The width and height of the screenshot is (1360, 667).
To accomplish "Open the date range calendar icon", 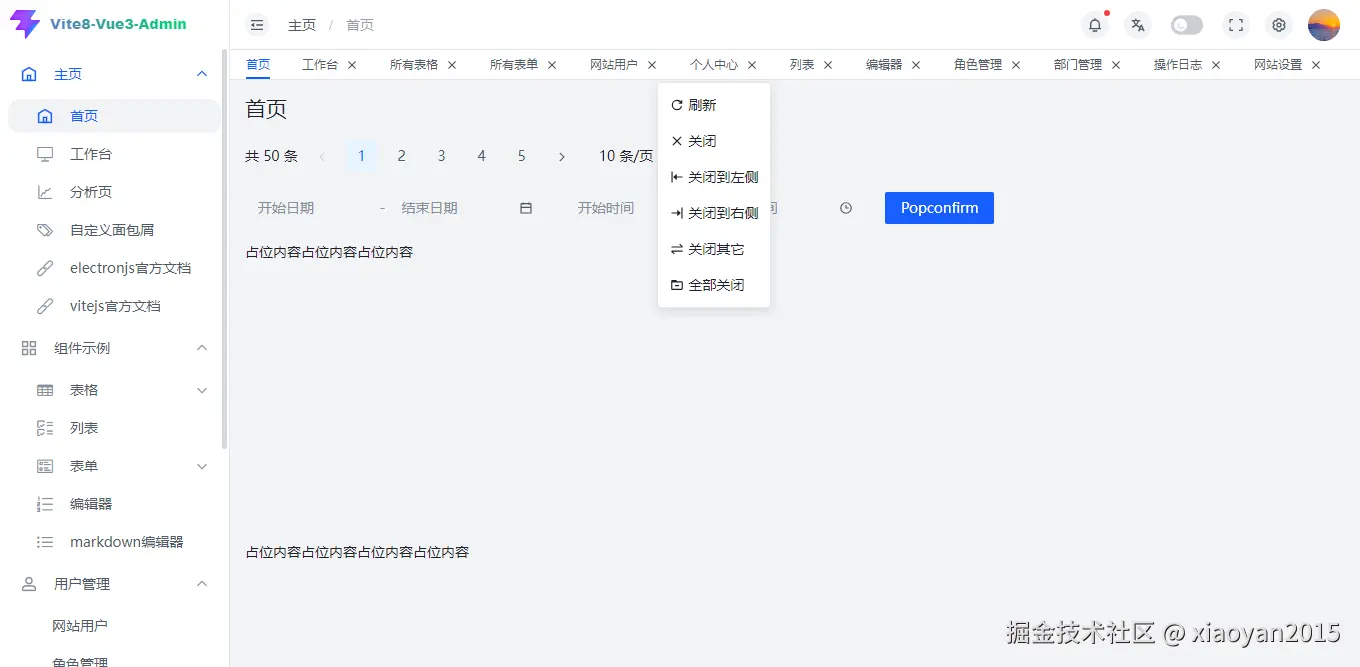I will [x=526, y=208].
